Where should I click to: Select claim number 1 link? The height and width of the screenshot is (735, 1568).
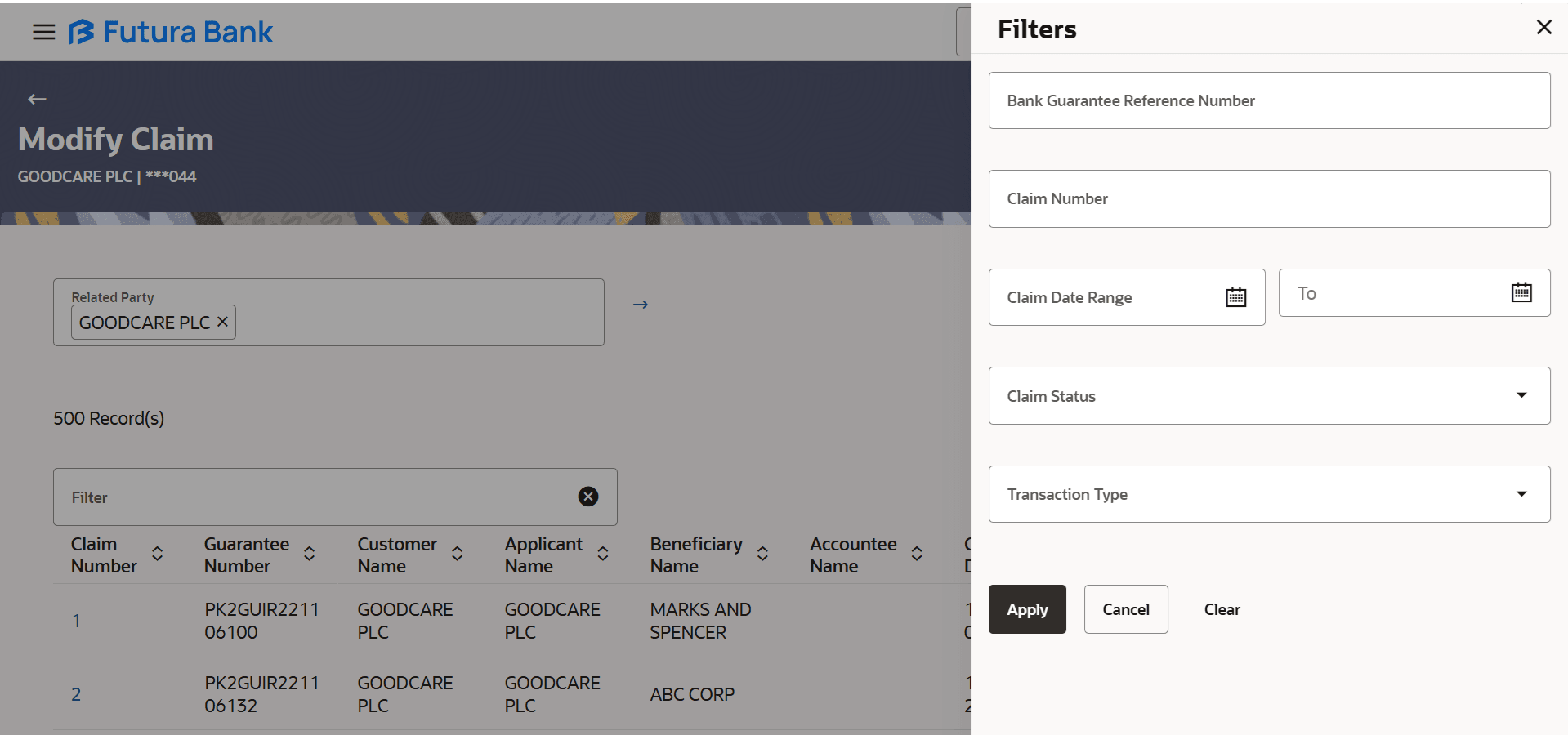tap(76, 620)
